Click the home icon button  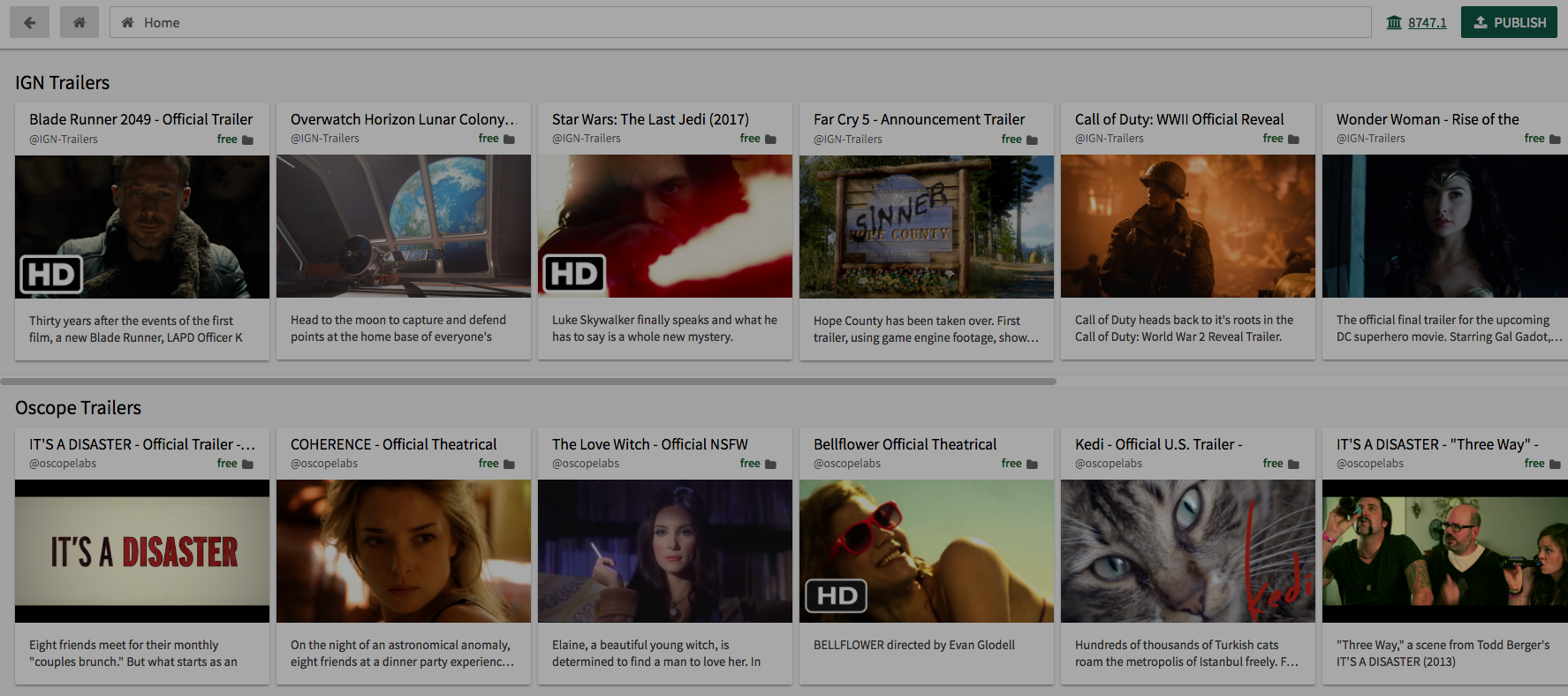(79, 23)
